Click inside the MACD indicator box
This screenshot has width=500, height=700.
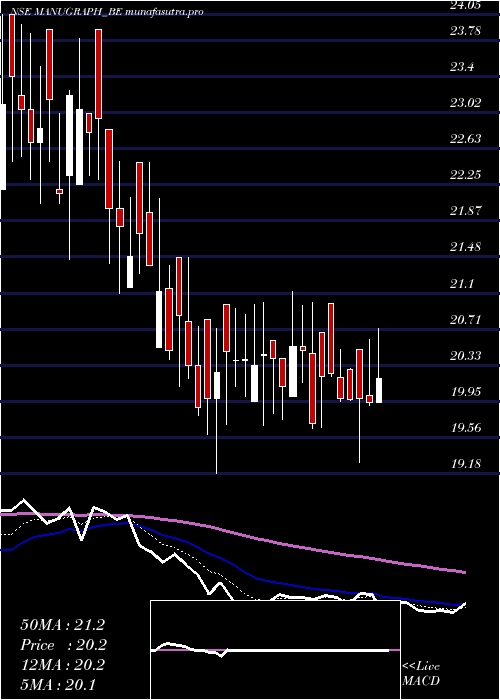pyautogui.click(x=275, y=650)
